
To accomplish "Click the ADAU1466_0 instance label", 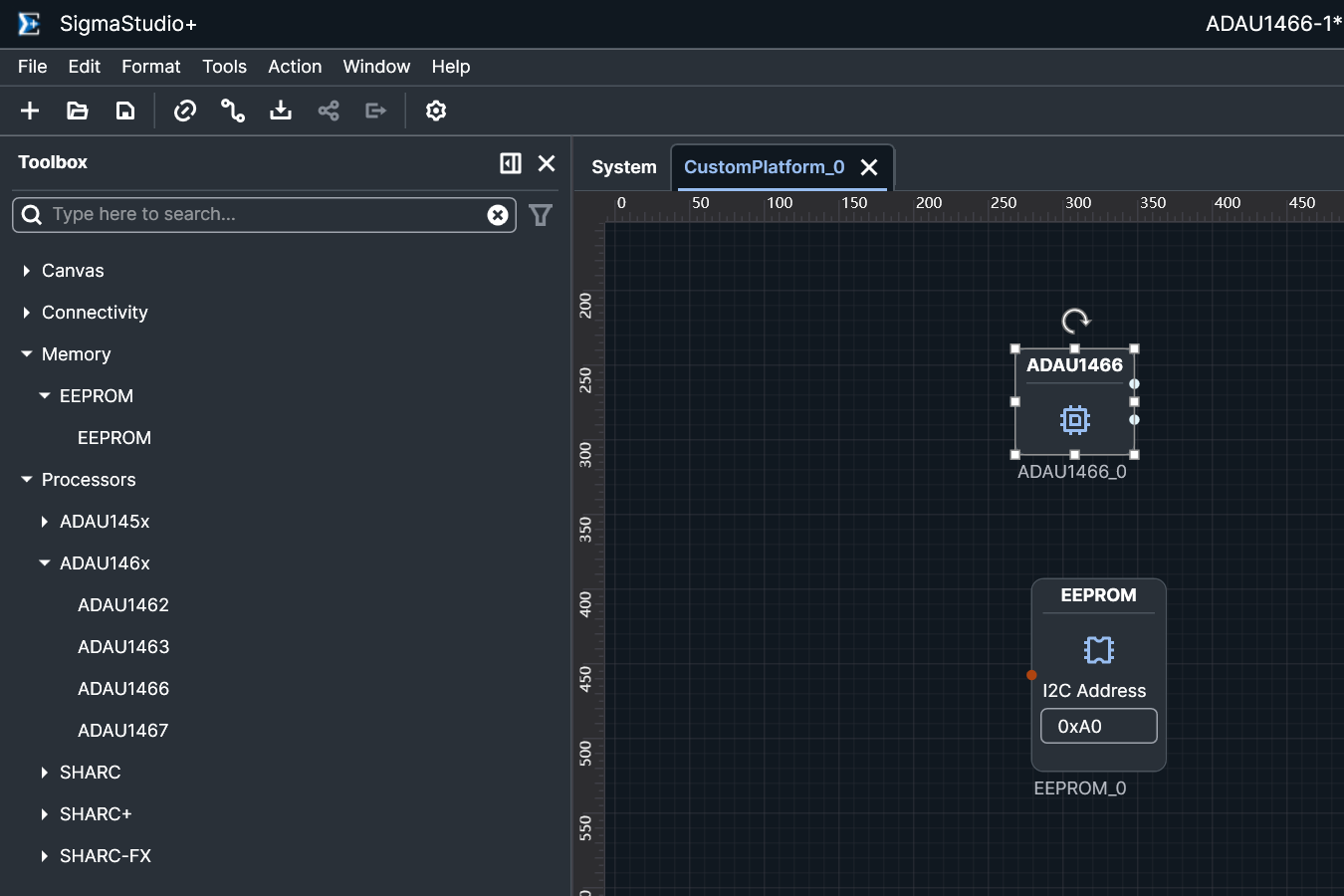I will (1072, 472).
